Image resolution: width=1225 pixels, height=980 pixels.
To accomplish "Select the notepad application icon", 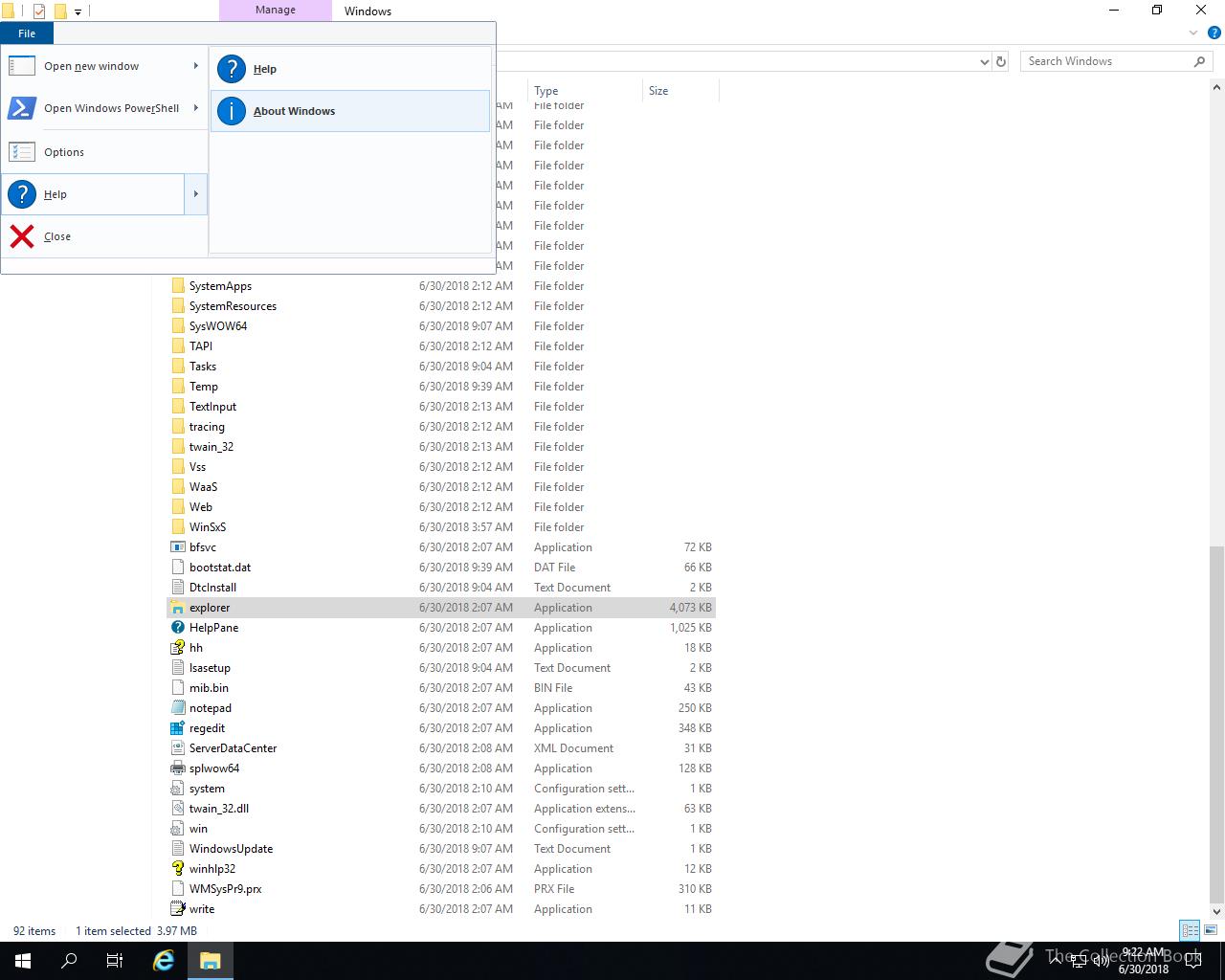I will [178, 708].
